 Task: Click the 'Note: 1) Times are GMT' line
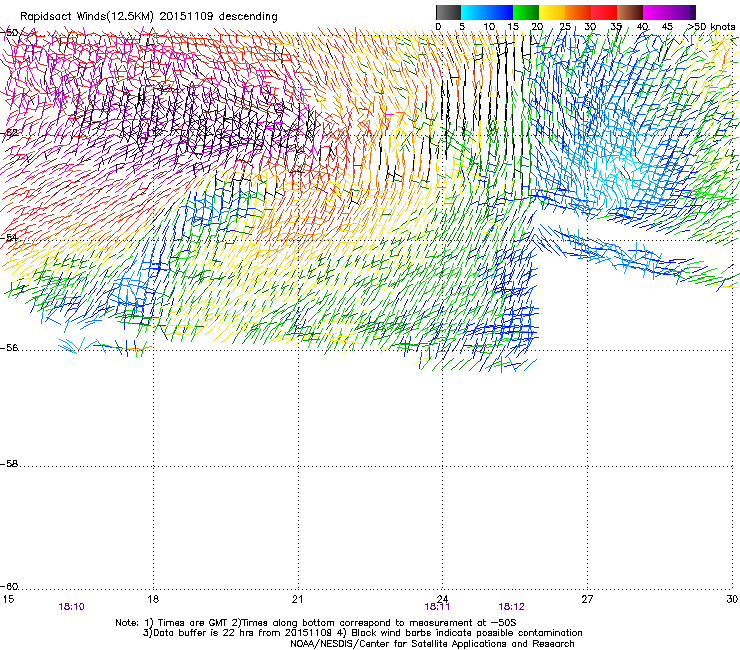316,623
